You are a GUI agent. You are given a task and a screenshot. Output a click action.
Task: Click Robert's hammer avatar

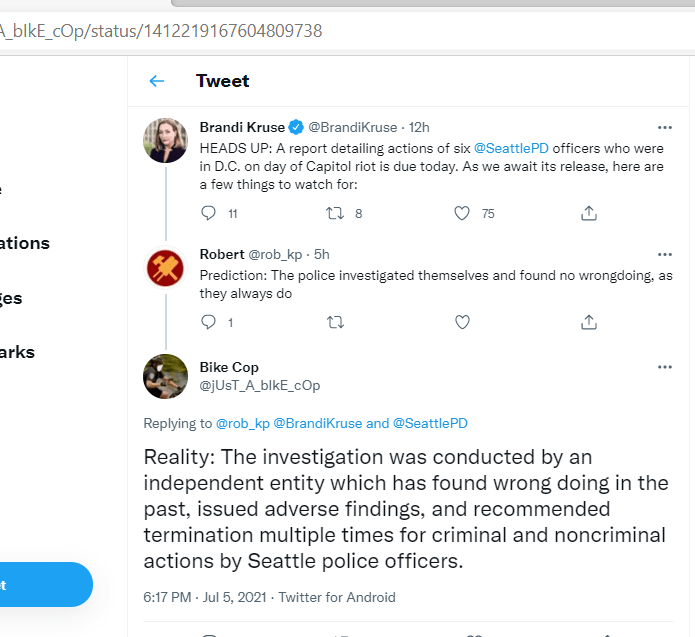(165, 267)
